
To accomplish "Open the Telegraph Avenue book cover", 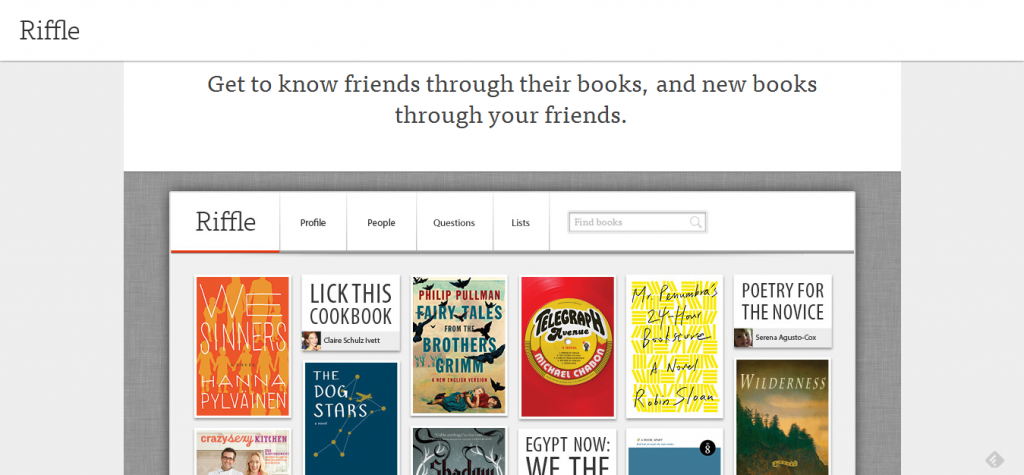I will click(567, 346).
